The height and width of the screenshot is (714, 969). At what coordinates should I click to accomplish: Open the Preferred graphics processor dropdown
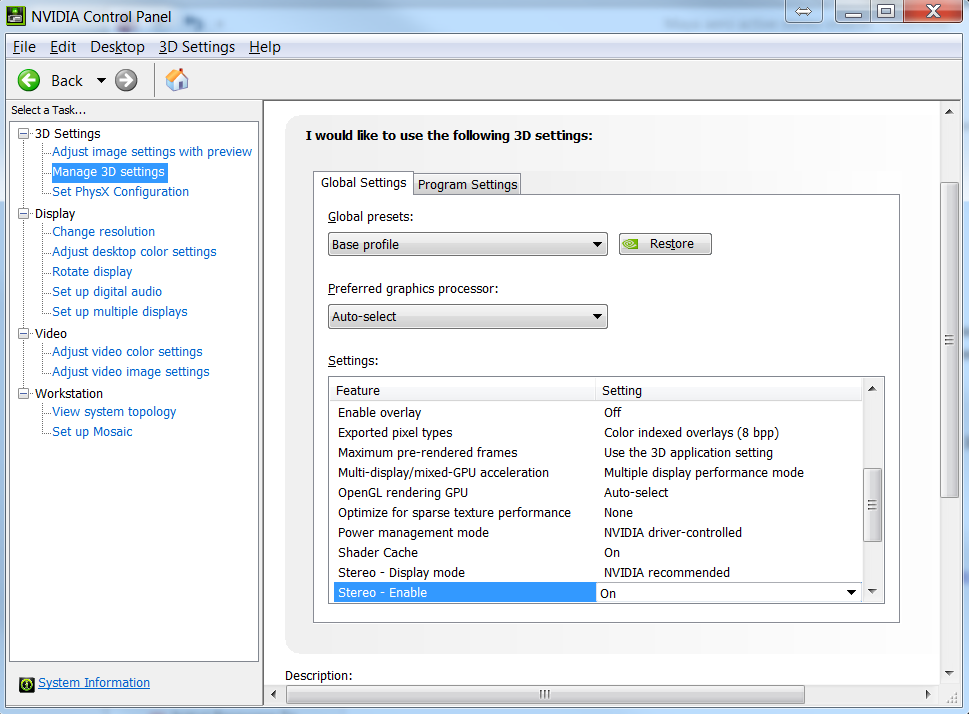click(467, 317)
